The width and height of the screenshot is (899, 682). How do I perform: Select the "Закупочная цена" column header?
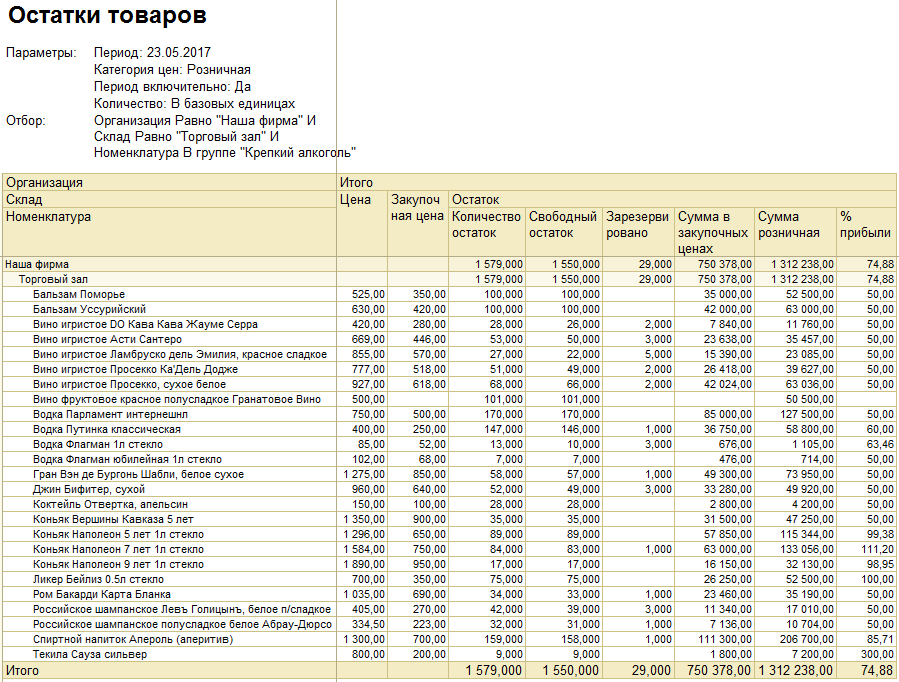pos(418,224)
